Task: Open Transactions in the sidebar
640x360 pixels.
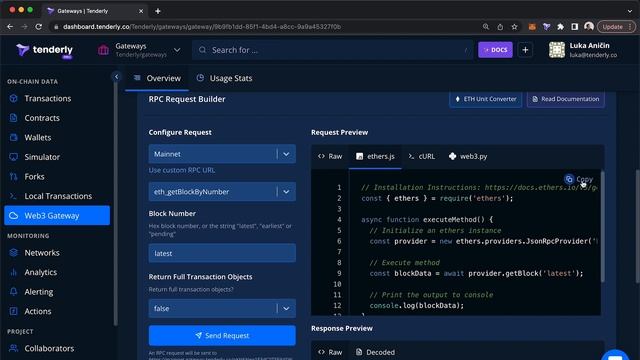Action: tap(47, 98)
